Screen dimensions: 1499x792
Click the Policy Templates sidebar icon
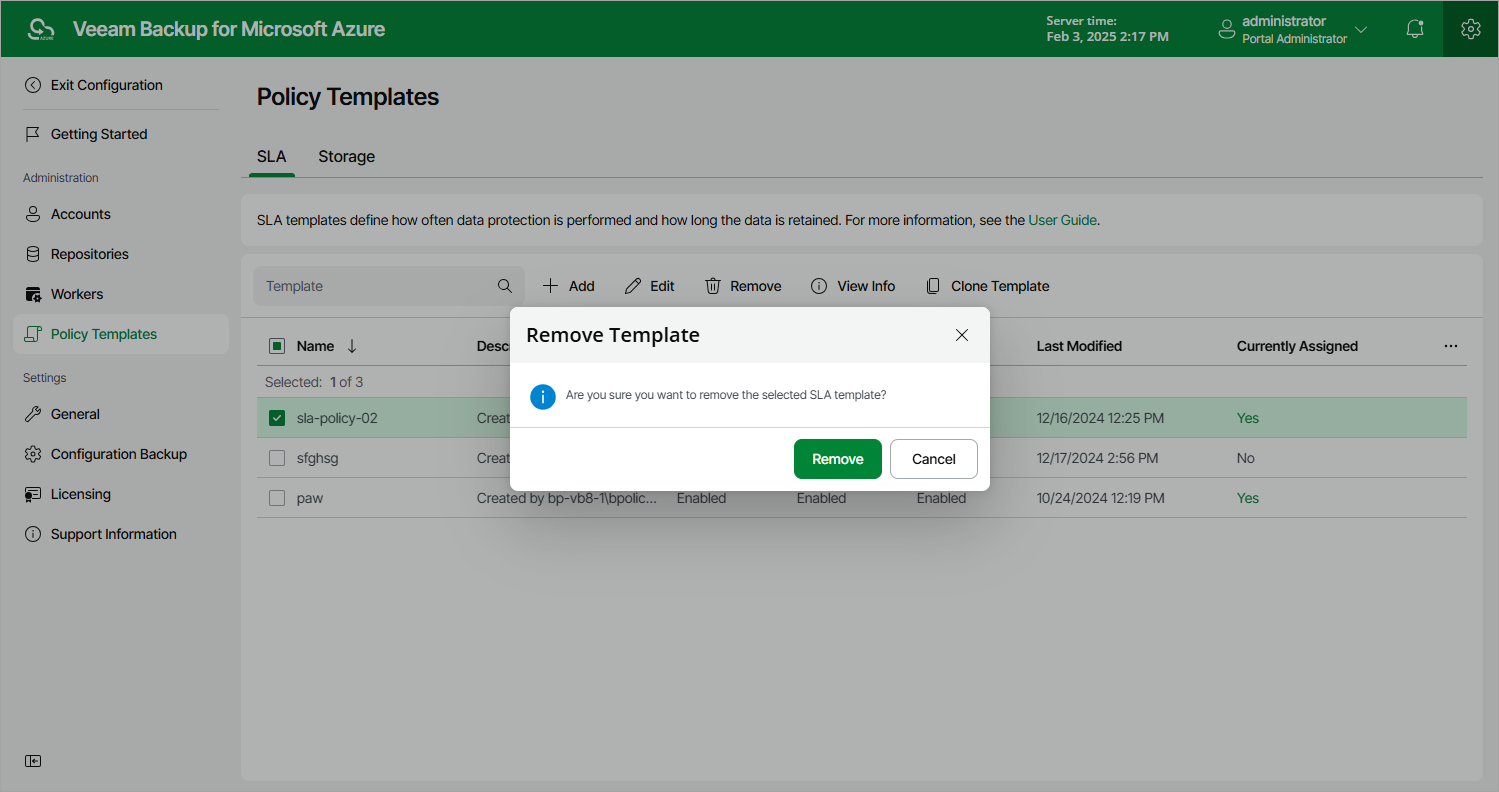pos(33,334)
